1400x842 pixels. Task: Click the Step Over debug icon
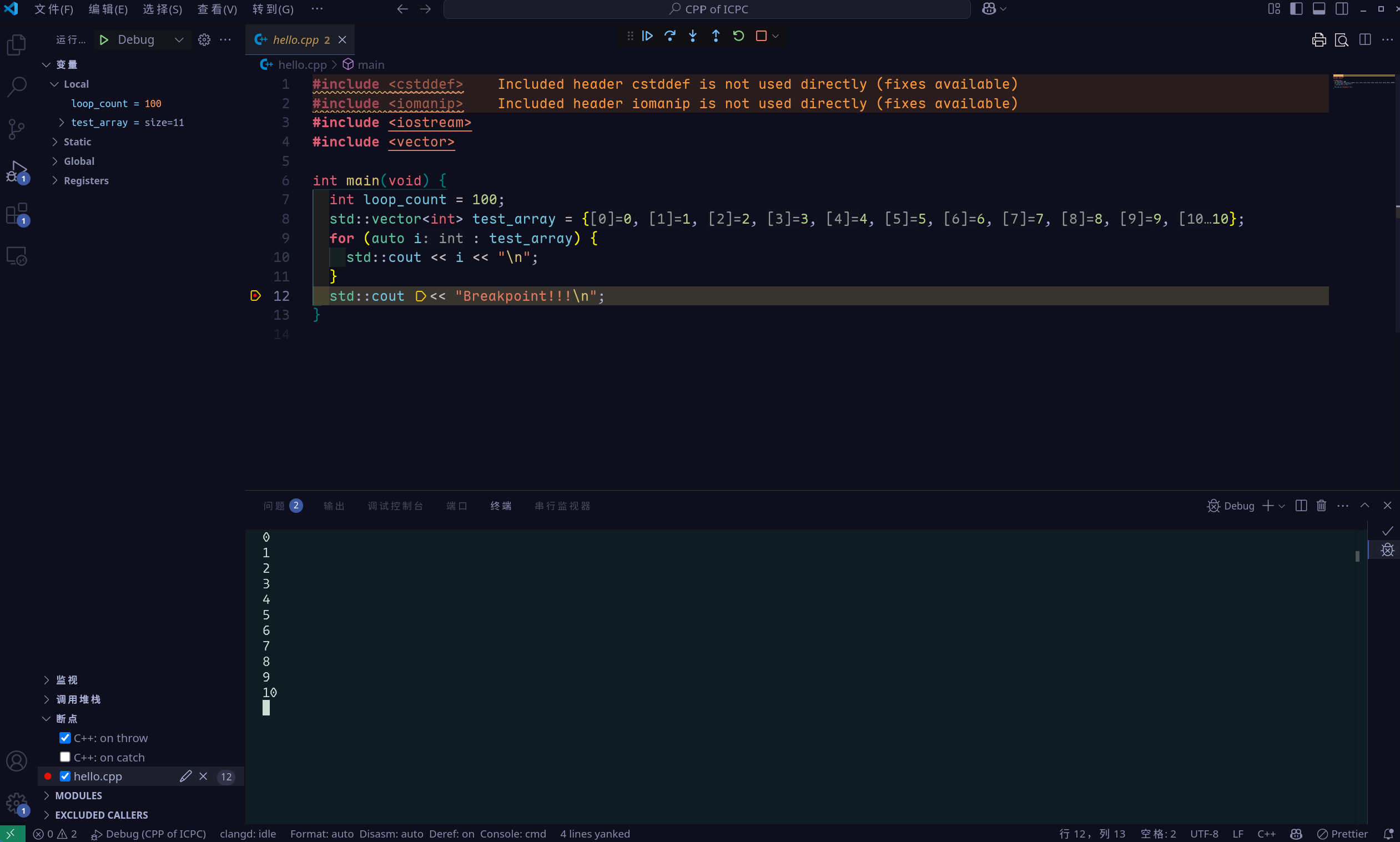point(669,36)
